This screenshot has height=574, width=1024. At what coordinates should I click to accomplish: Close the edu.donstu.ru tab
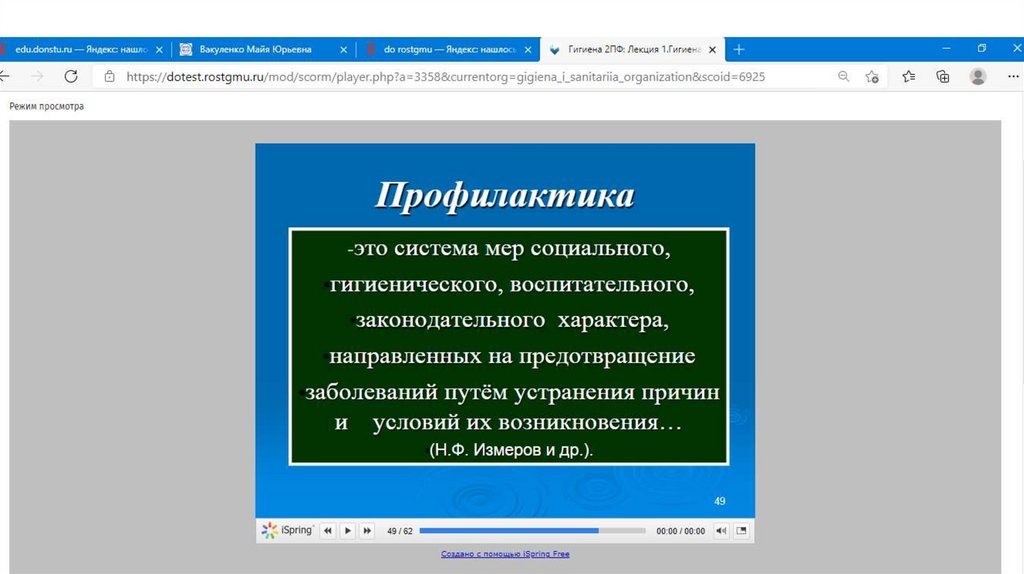click(x=159, y=50)
